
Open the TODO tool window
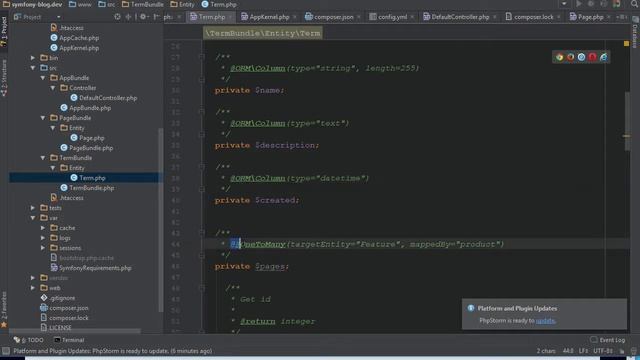29,340
